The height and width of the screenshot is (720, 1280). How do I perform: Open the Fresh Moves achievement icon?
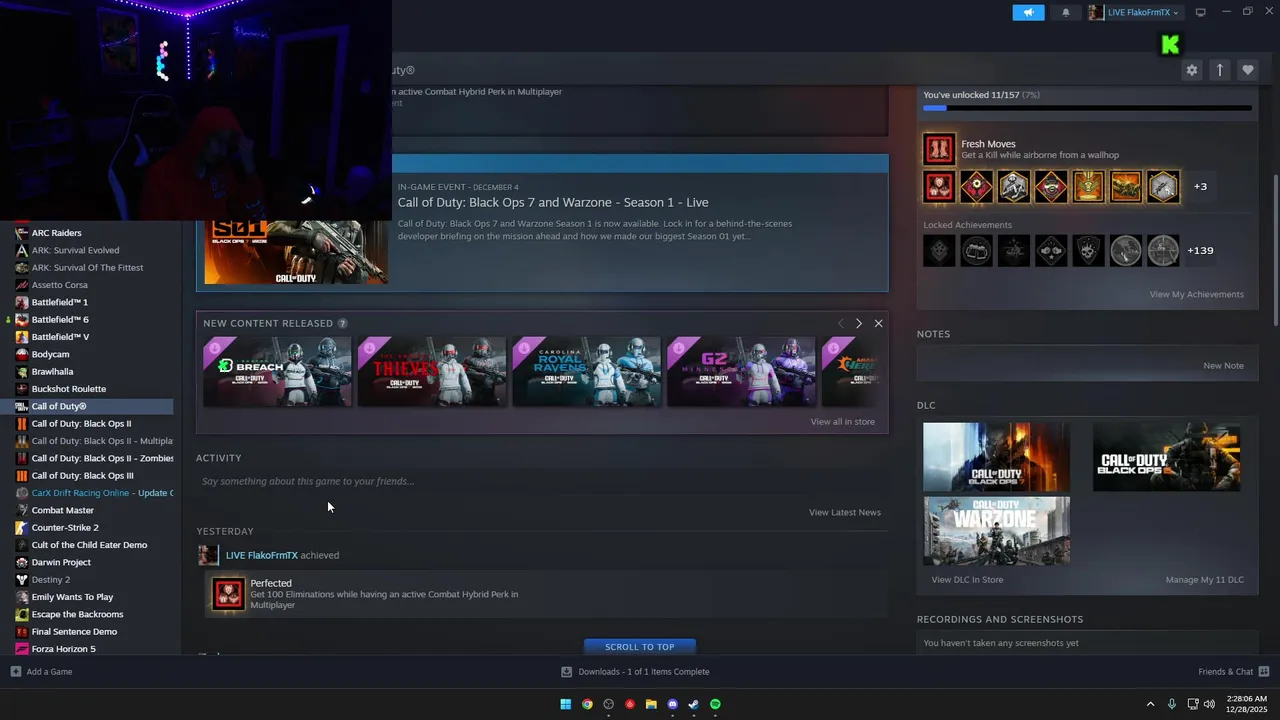point(939,149)
